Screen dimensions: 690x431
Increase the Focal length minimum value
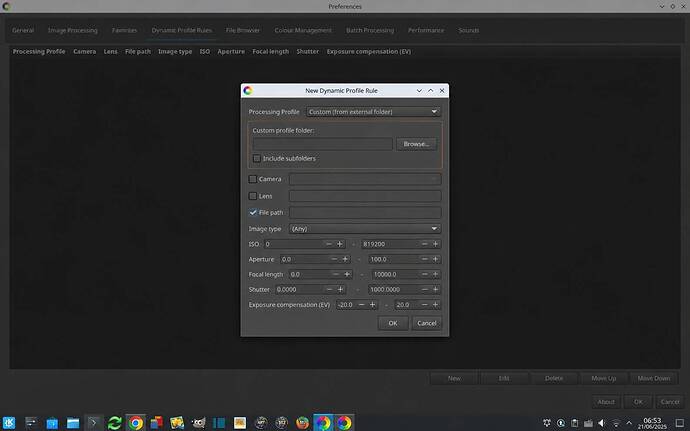[x=347, y=274]
